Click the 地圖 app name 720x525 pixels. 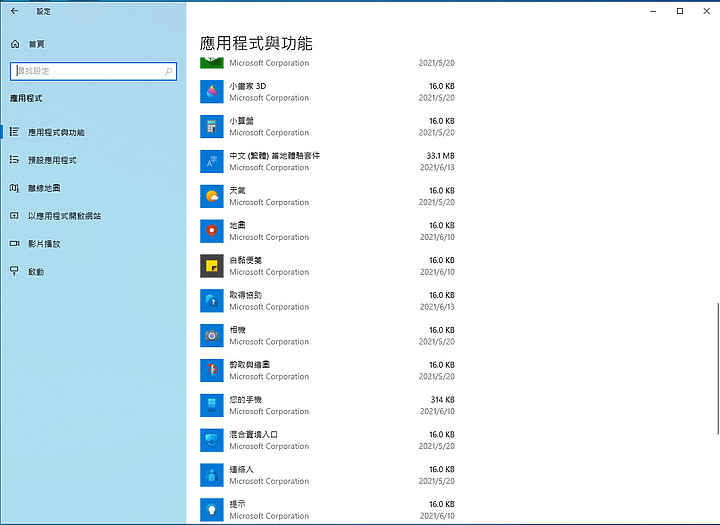coord(237,226)
